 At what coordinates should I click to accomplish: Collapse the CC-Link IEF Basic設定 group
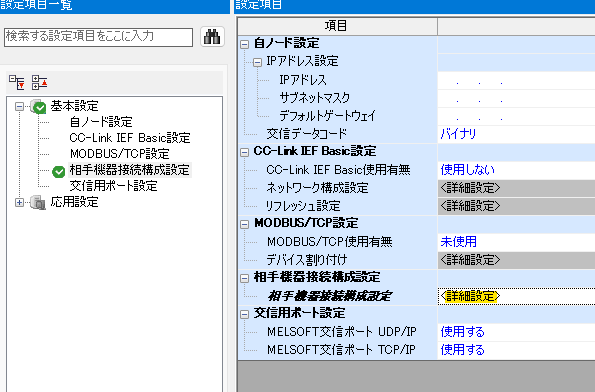pyautogui.click(x=245, y=153)
